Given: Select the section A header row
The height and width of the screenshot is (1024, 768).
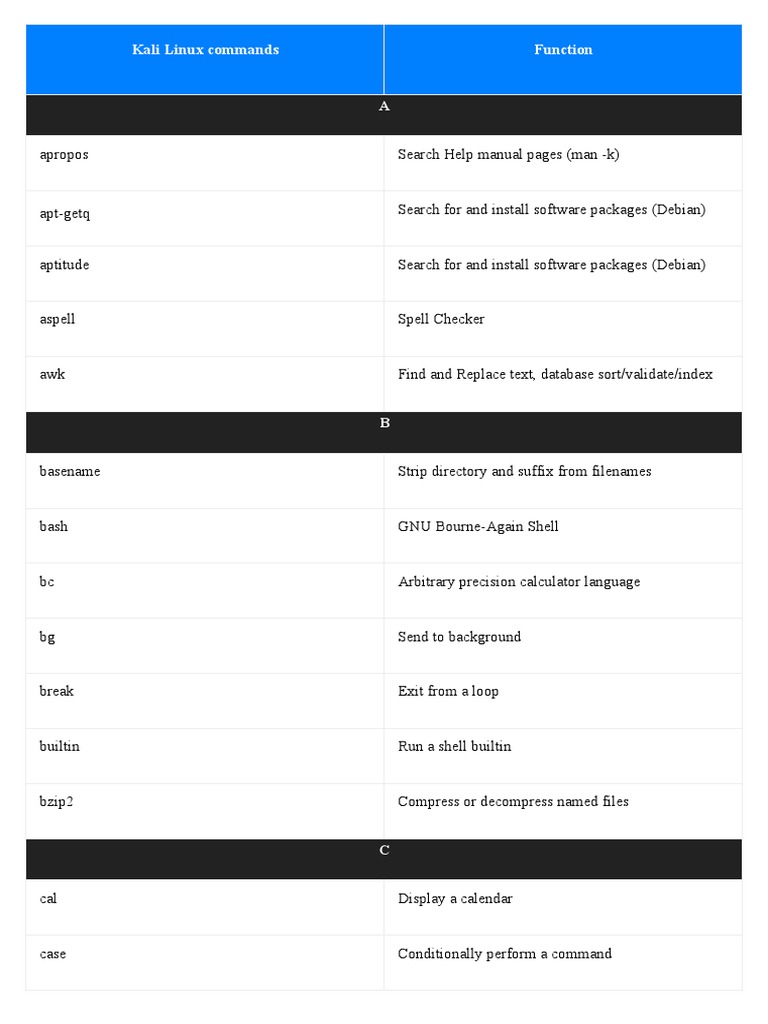Looking at the screenshot, I should tap(384, 115).
